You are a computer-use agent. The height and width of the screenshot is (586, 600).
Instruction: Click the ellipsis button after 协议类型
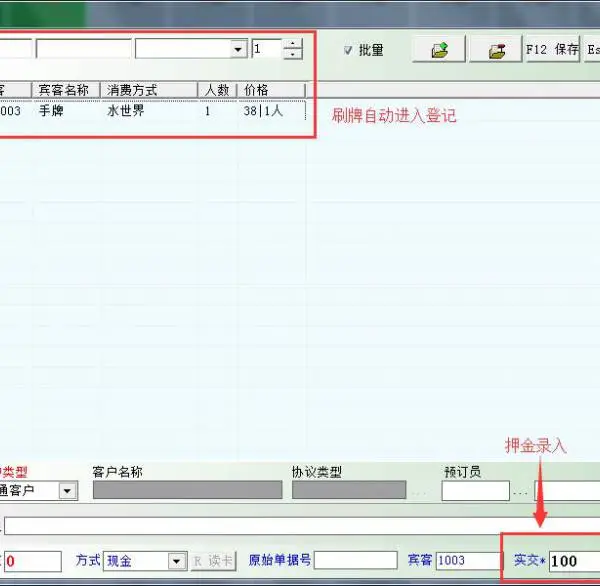(419, 493)
